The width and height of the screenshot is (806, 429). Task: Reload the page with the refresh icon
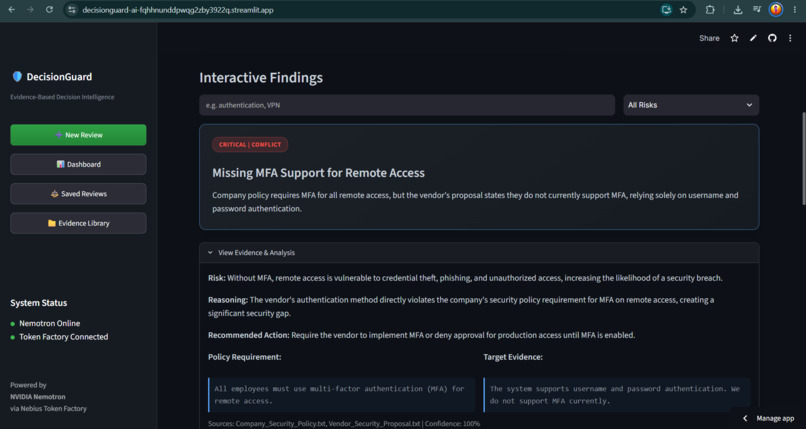pos(49,10)
